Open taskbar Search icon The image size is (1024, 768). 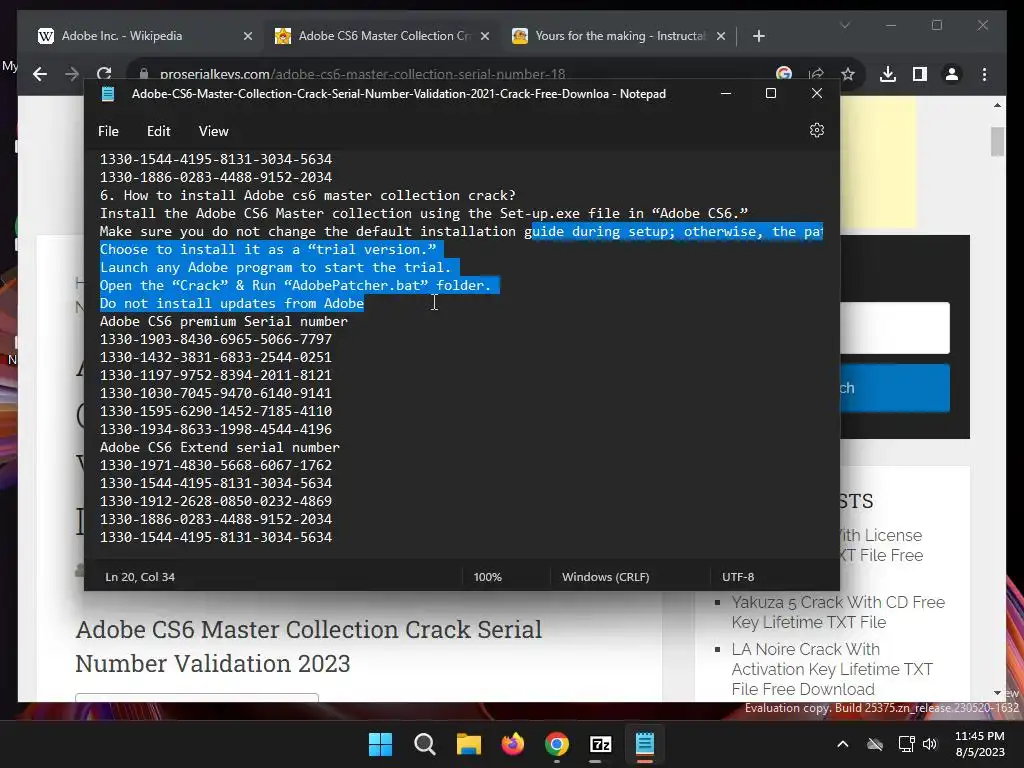[x=424, y=744]
